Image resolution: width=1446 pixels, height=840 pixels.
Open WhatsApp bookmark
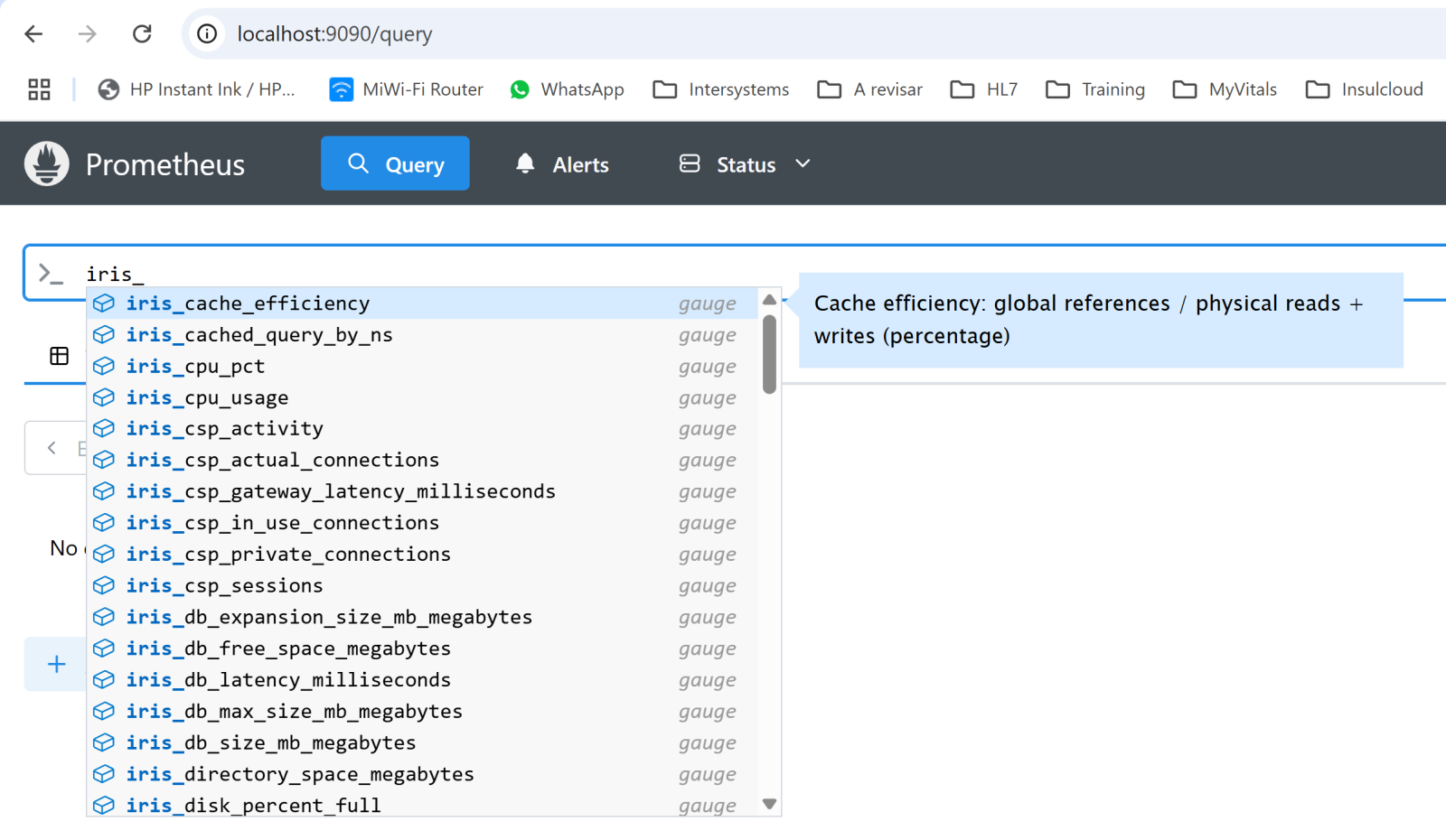point(567,89)
